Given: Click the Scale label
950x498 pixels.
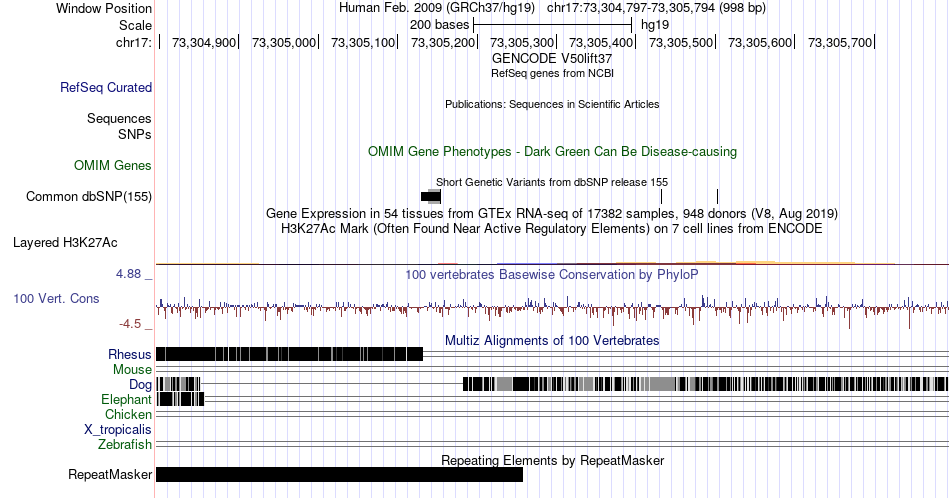Looking at the screenshot, I should [135, 25].
